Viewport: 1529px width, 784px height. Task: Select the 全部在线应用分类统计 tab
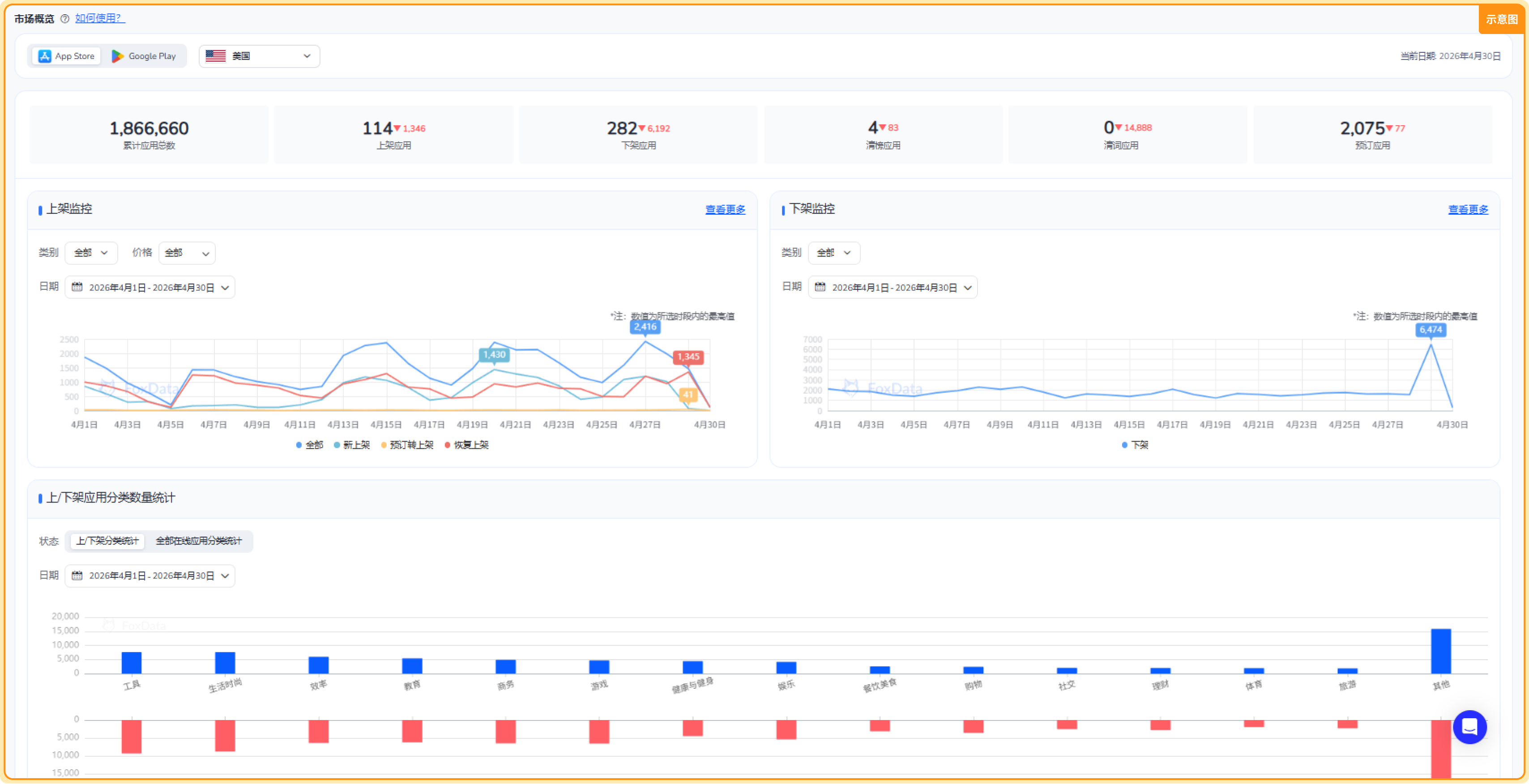click(199, 541)
